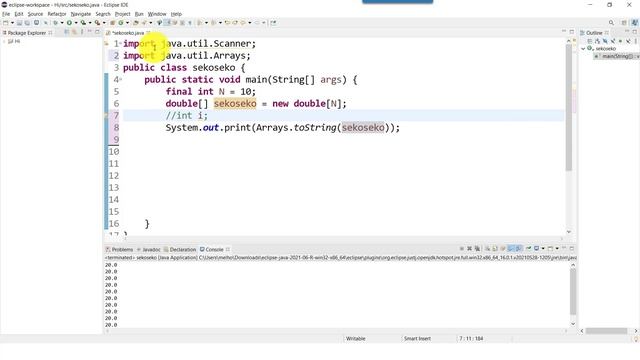Toggle Mark Occurrences in the toolbar

[x=167, y=23]
